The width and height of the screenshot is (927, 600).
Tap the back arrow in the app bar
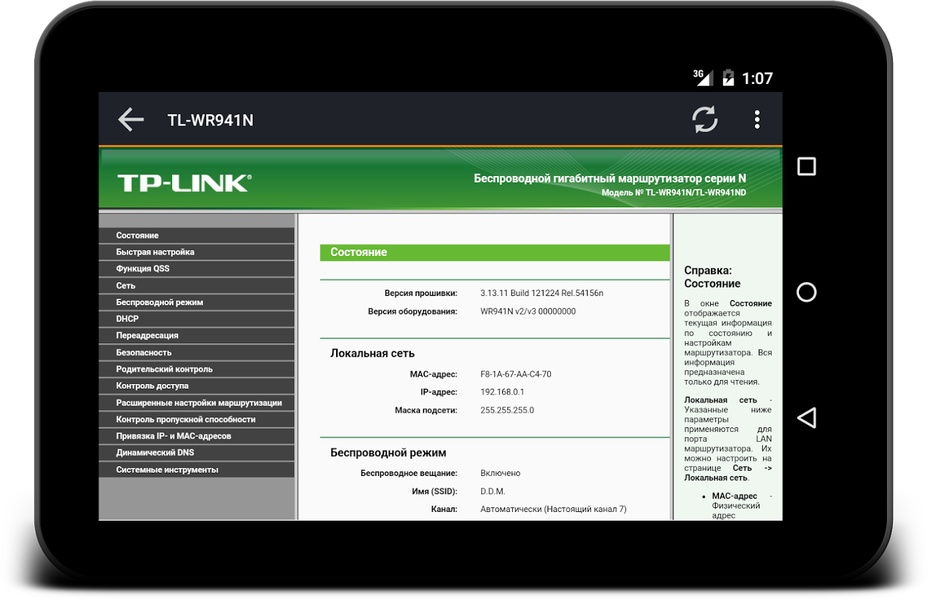tap(131, 119)
